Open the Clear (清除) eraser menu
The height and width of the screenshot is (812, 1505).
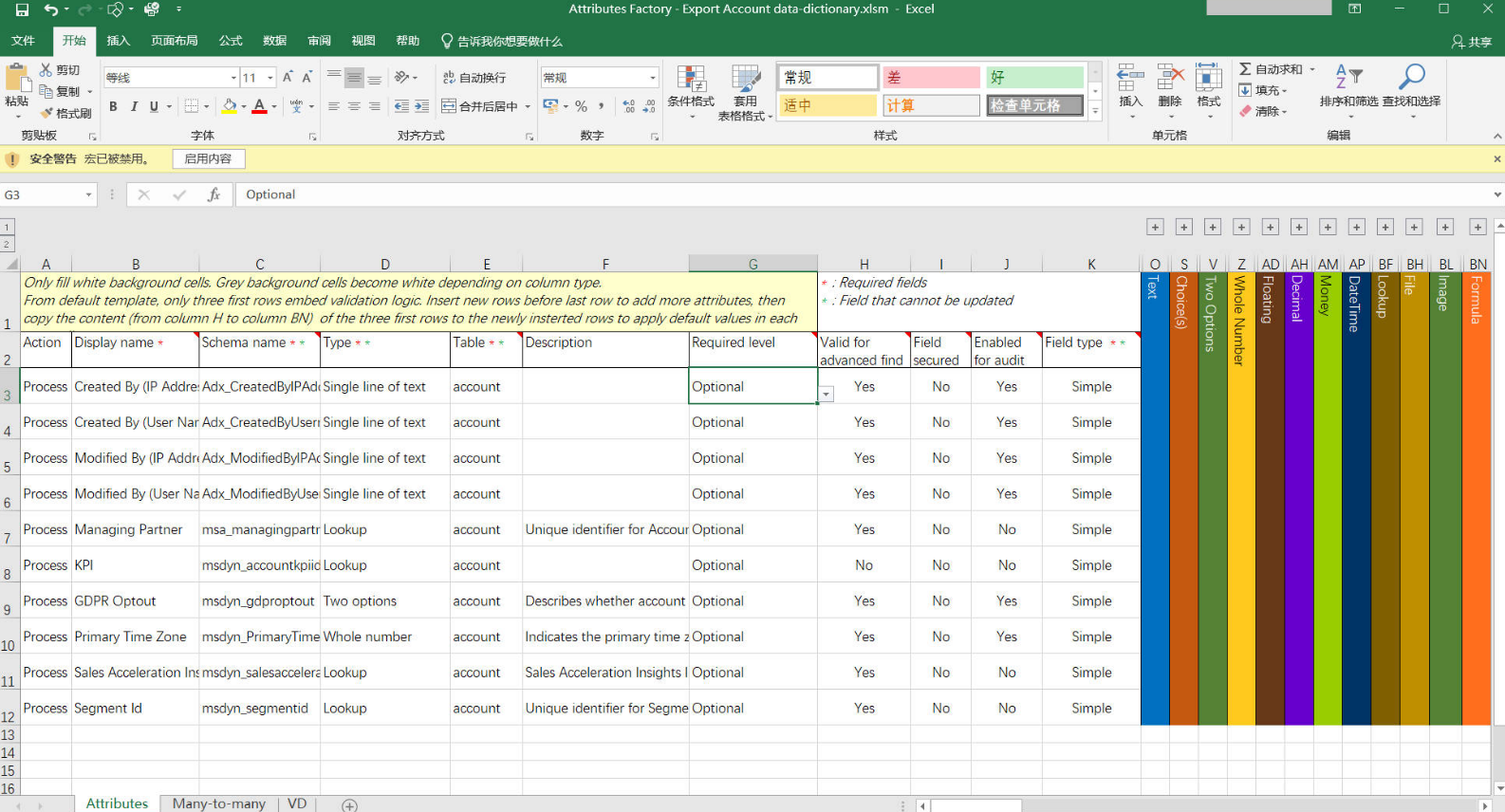(1262, 111)
